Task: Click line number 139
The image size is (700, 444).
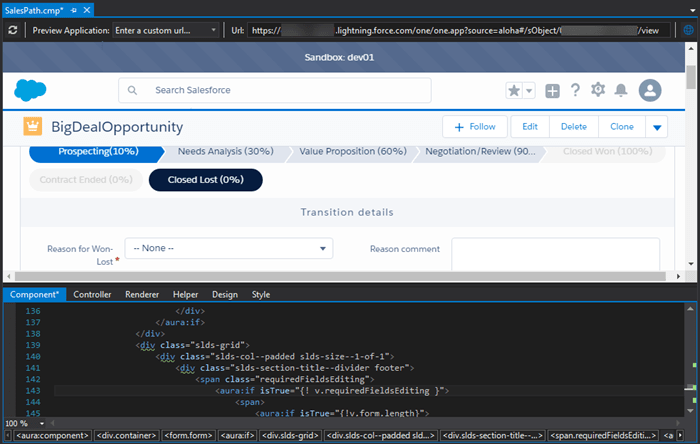Action: [x=33, y=345]
